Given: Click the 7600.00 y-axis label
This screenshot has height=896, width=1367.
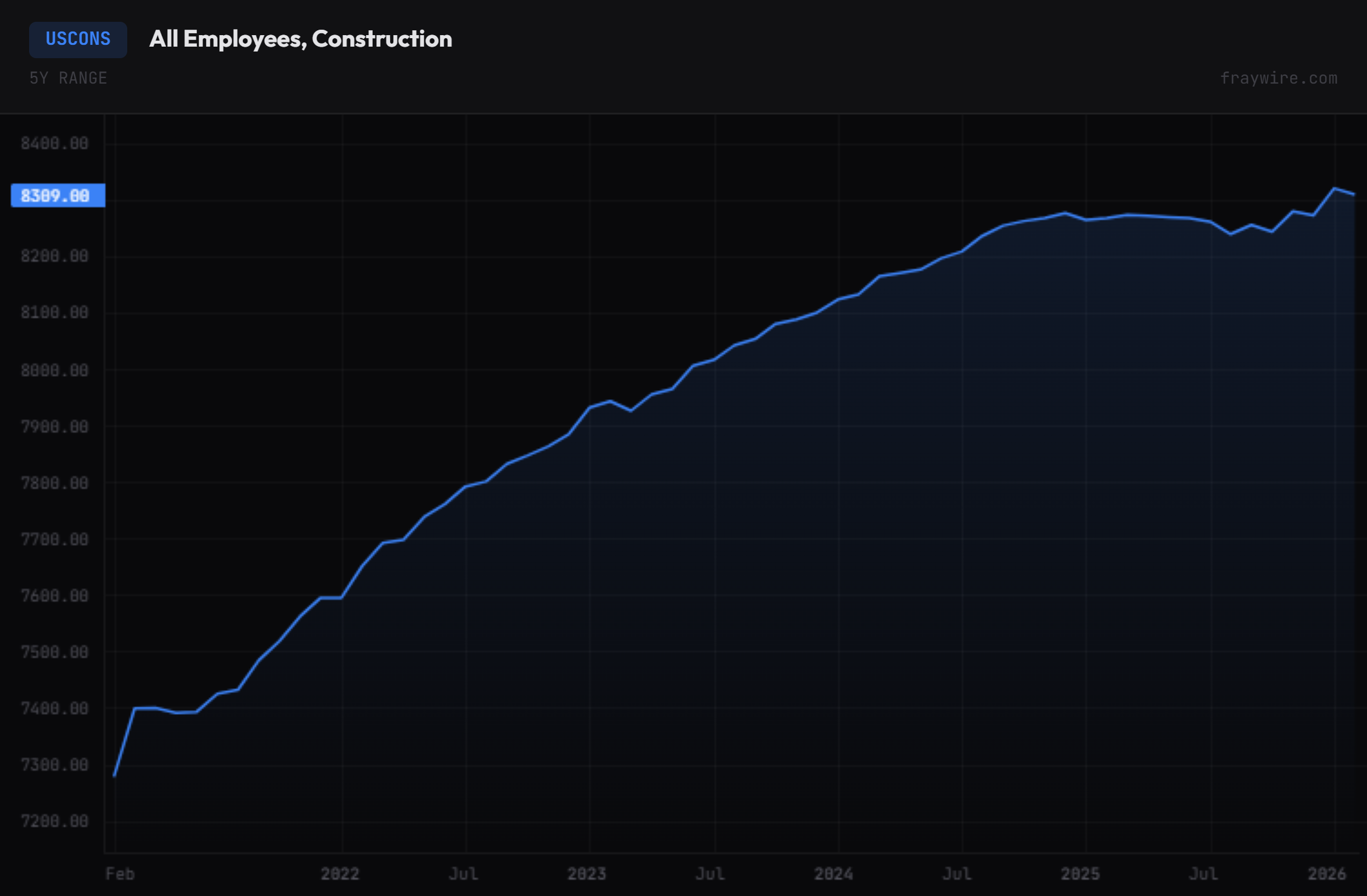Looking at the screenshot, I should pyautogui.click(x=55, y=596).
